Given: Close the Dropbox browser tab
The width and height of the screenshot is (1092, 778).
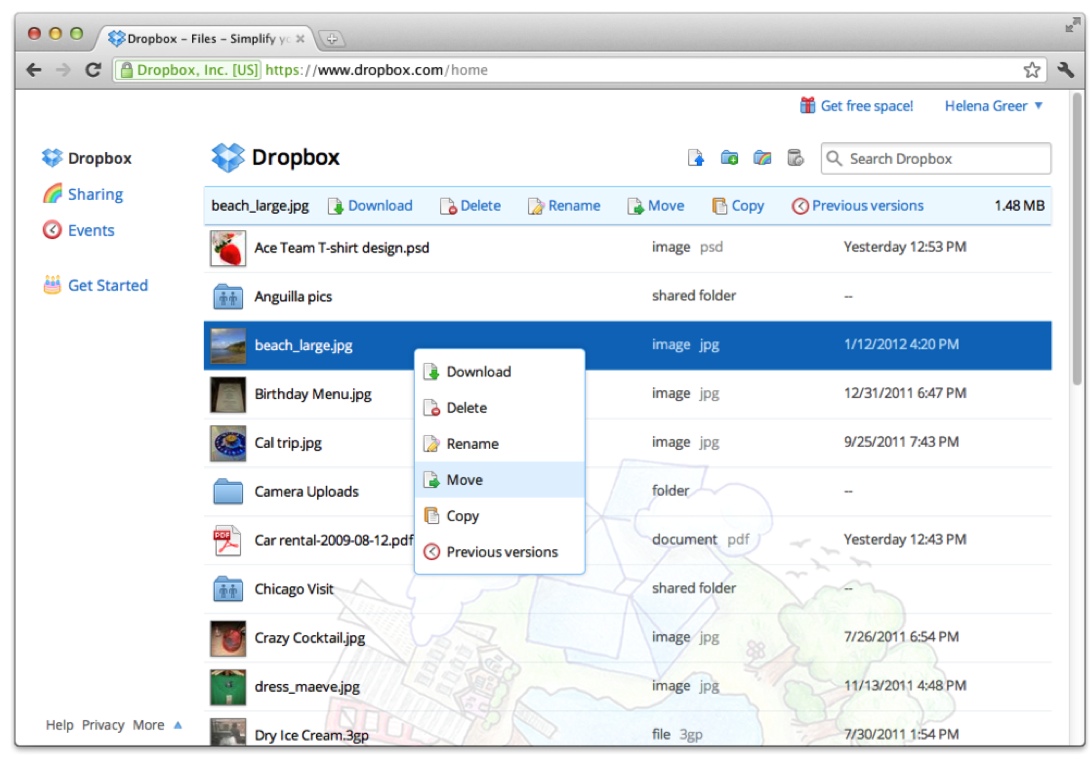Looking at the screenshot, I should (300, 39).
